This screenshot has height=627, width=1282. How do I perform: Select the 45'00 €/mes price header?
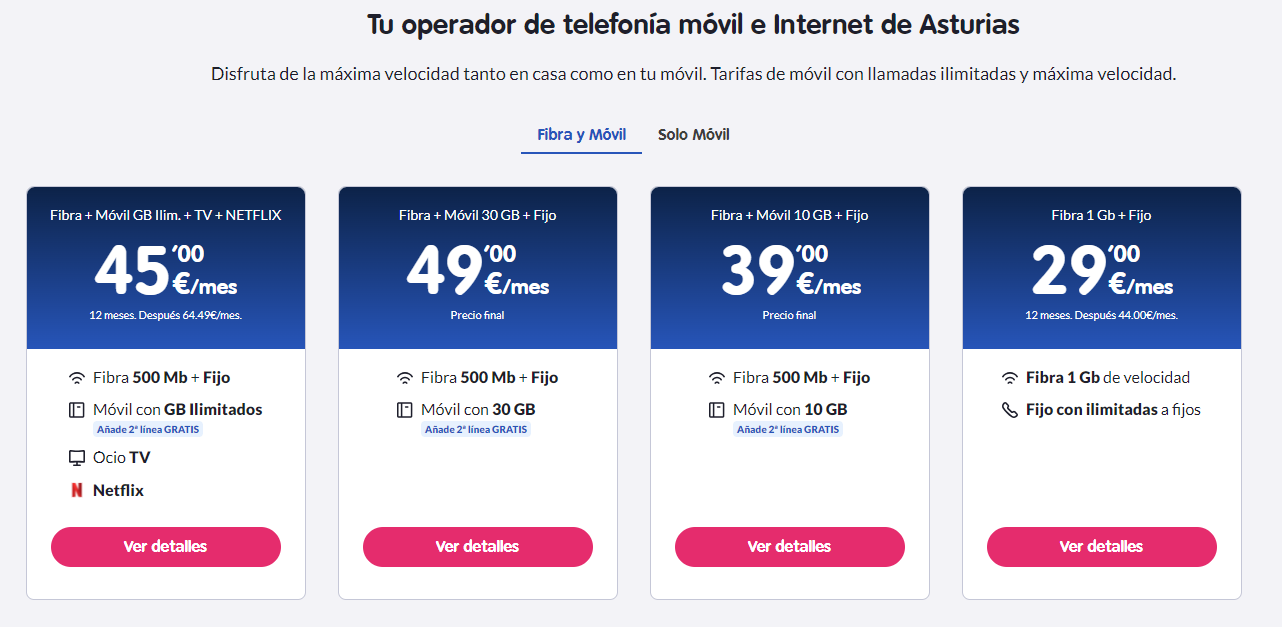pos(165,268)
